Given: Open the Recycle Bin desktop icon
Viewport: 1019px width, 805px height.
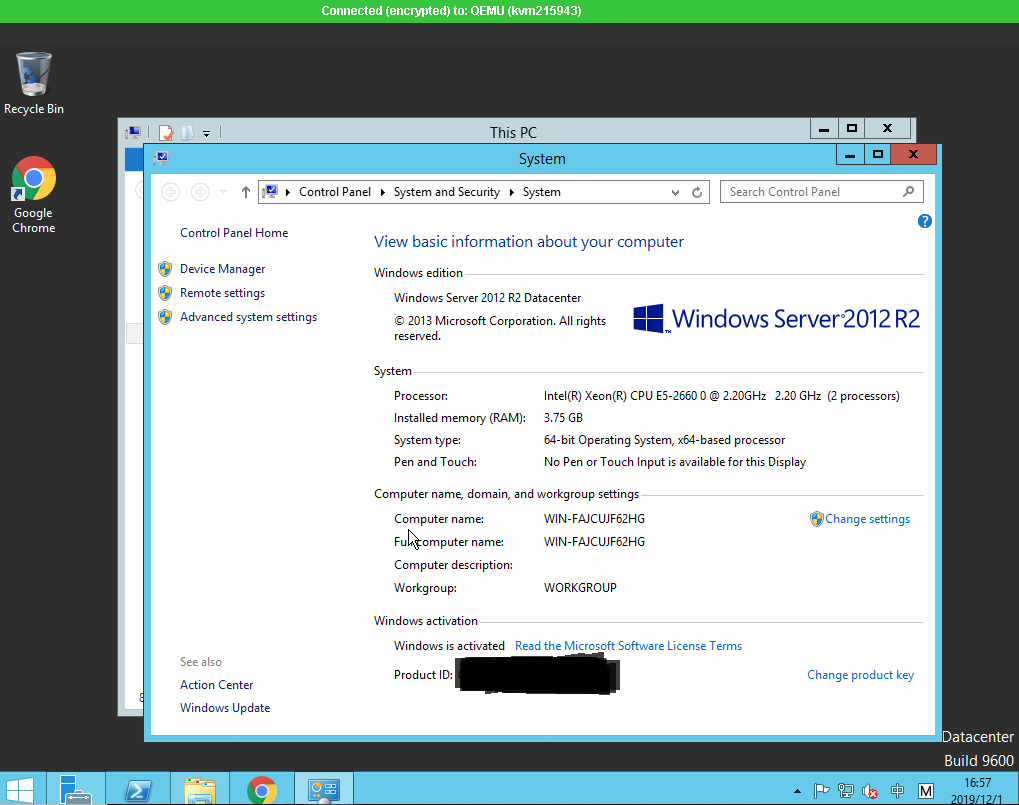Looking at the screenshot, I should (x=33, y=83).
